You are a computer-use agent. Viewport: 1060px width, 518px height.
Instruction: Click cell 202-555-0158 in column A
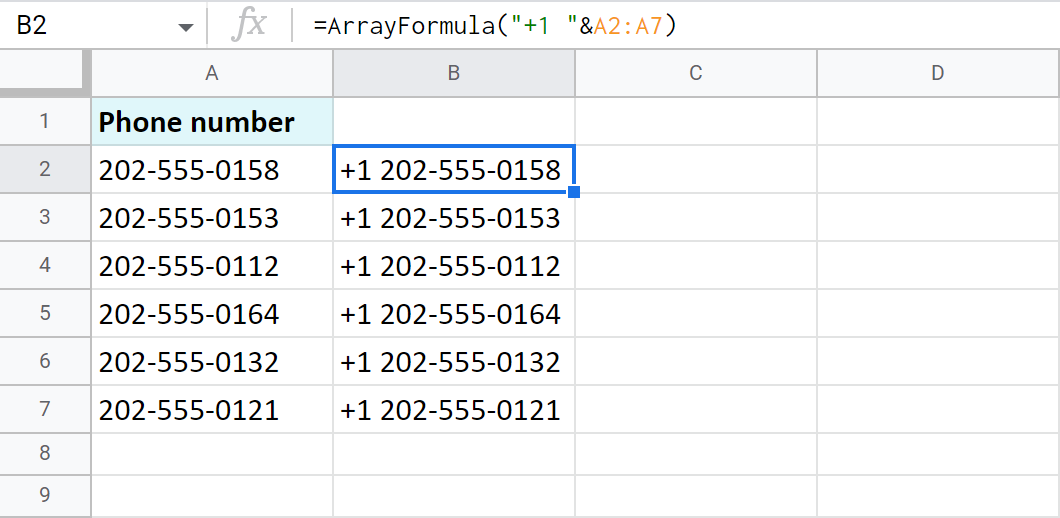(x=212, y=170)
